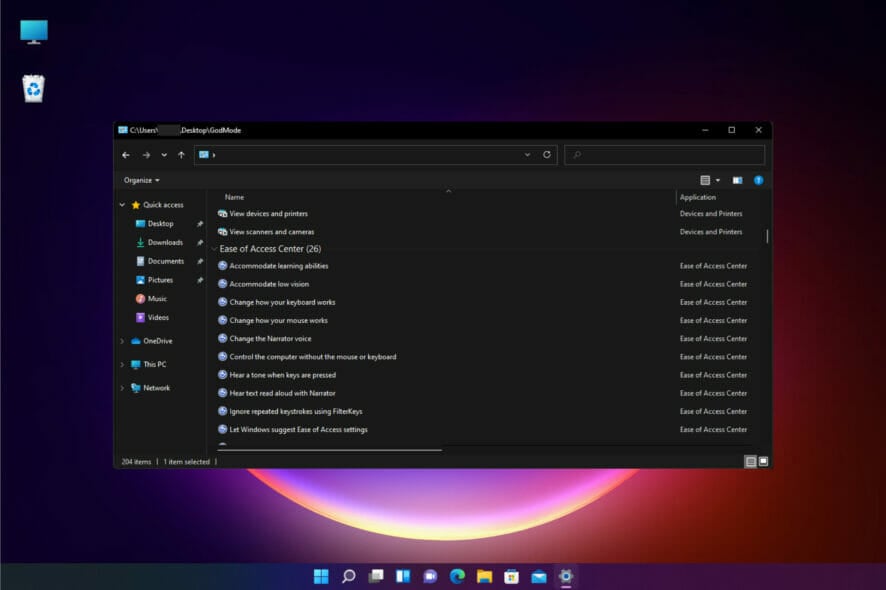Open the recent locations dropdown chevron

point(164,155)
